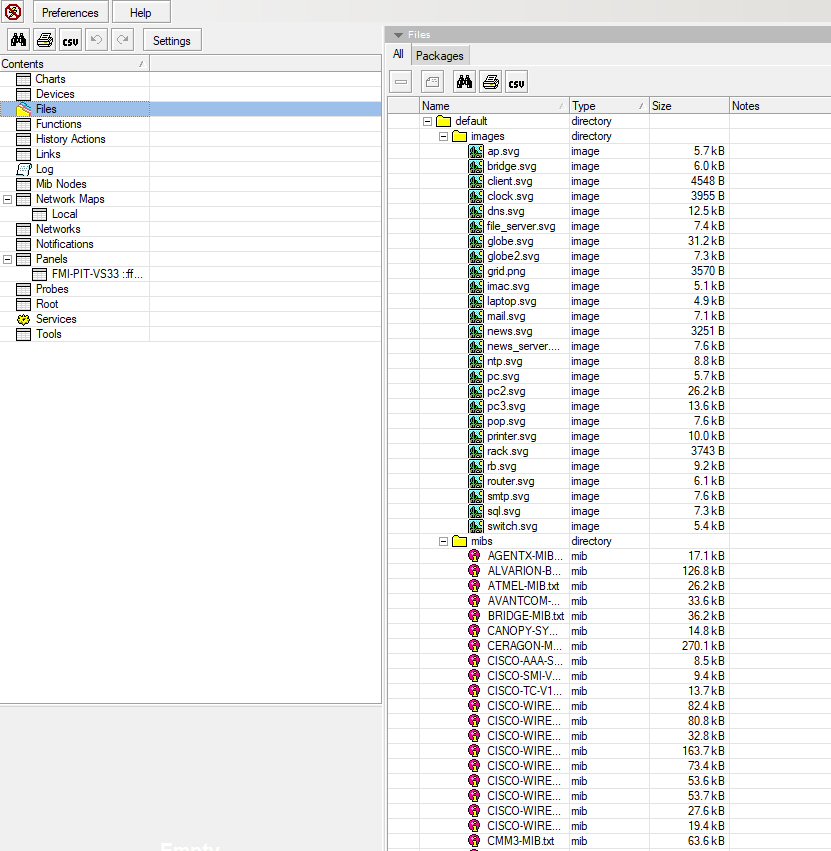Sort by Name column header

point(494,106)
